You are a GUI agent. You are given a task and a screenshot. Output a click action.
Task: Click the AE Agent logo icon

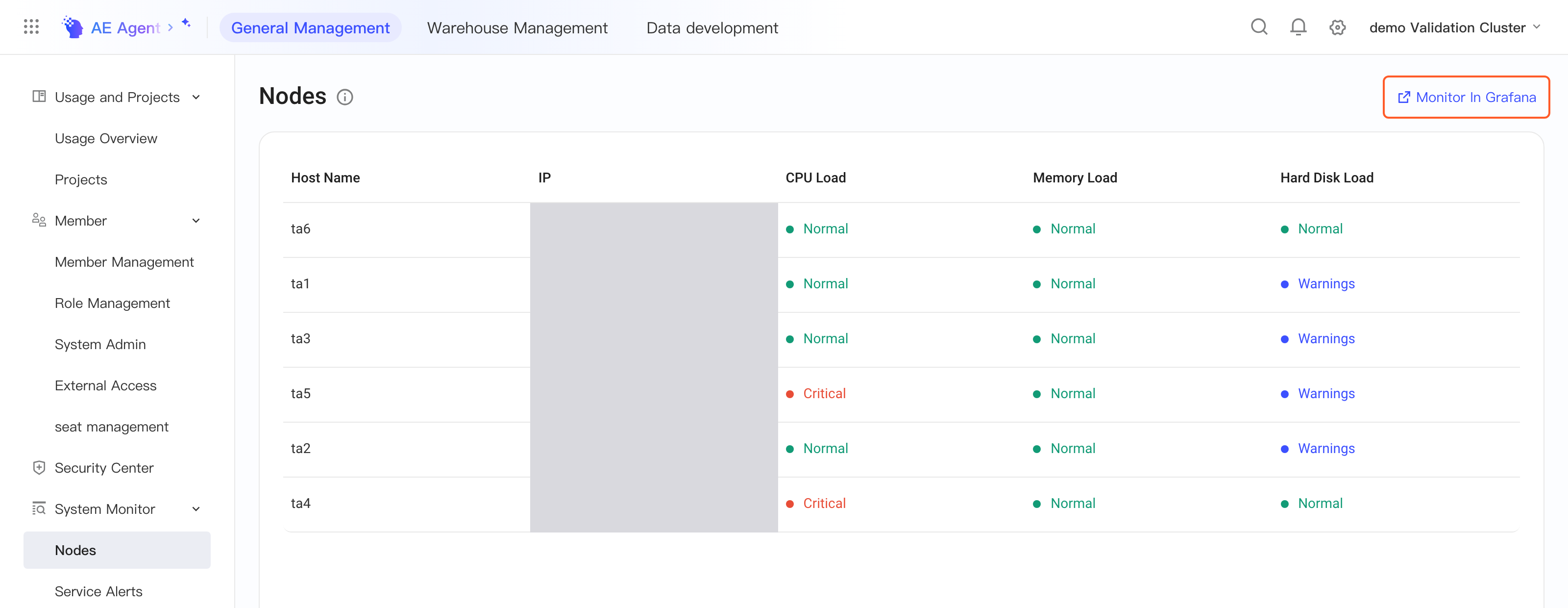73,27
